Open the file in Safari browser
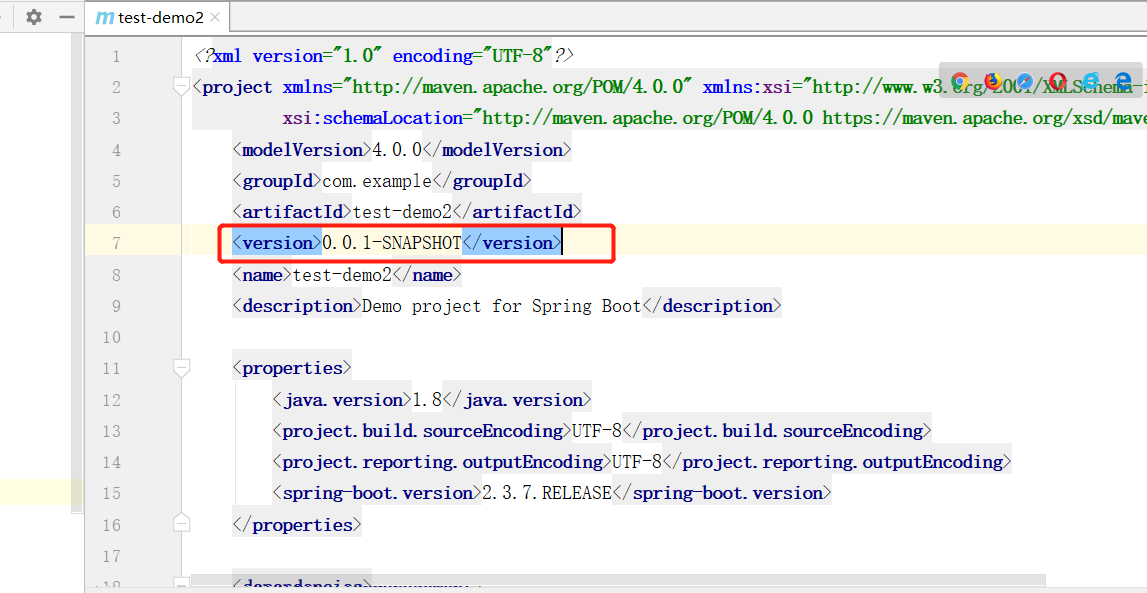This screenshot has width=1147, height=593. click(1025, 80)
